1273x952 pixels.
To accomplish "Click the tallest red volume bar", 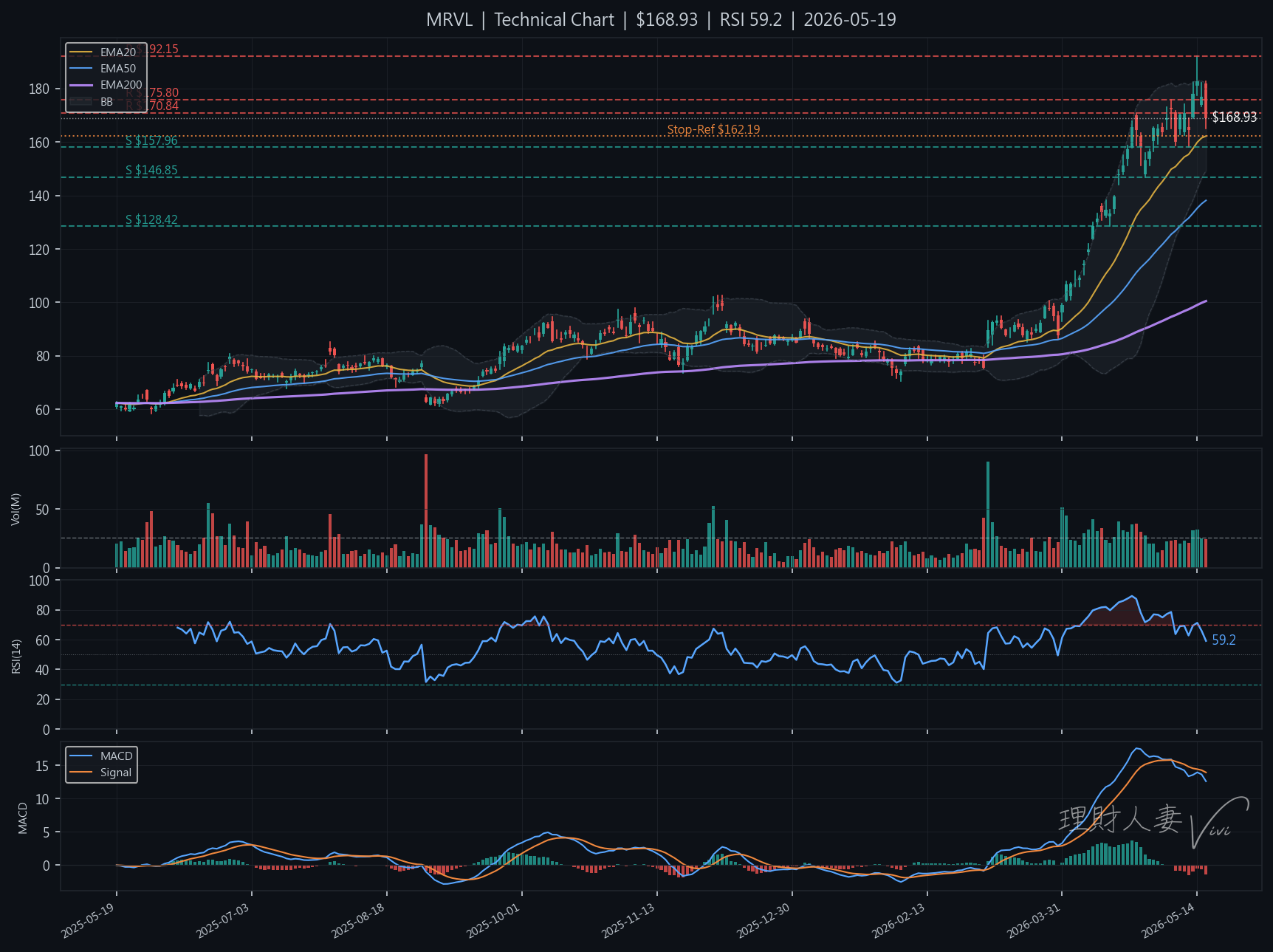I will (426, 511).
